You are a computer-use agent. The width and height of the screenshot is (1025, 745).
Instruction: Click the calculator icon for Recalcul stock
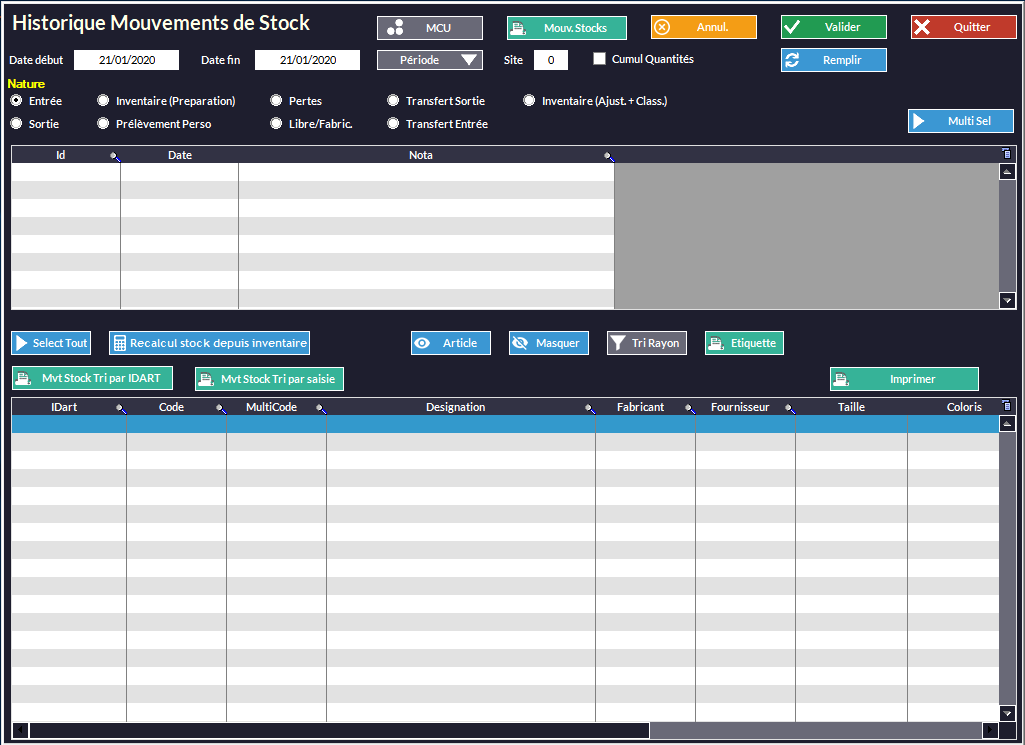point(119,343)
